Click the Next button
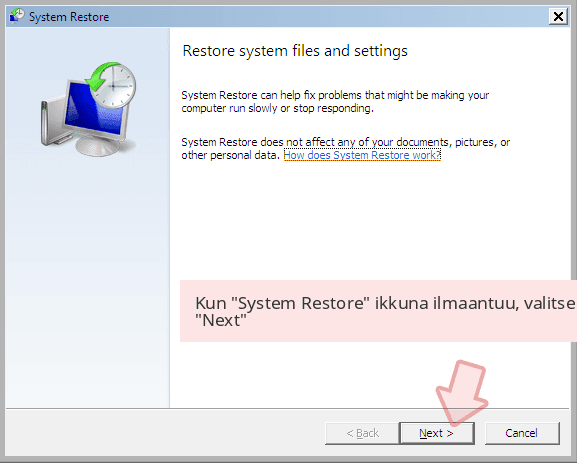 [436, 433]
